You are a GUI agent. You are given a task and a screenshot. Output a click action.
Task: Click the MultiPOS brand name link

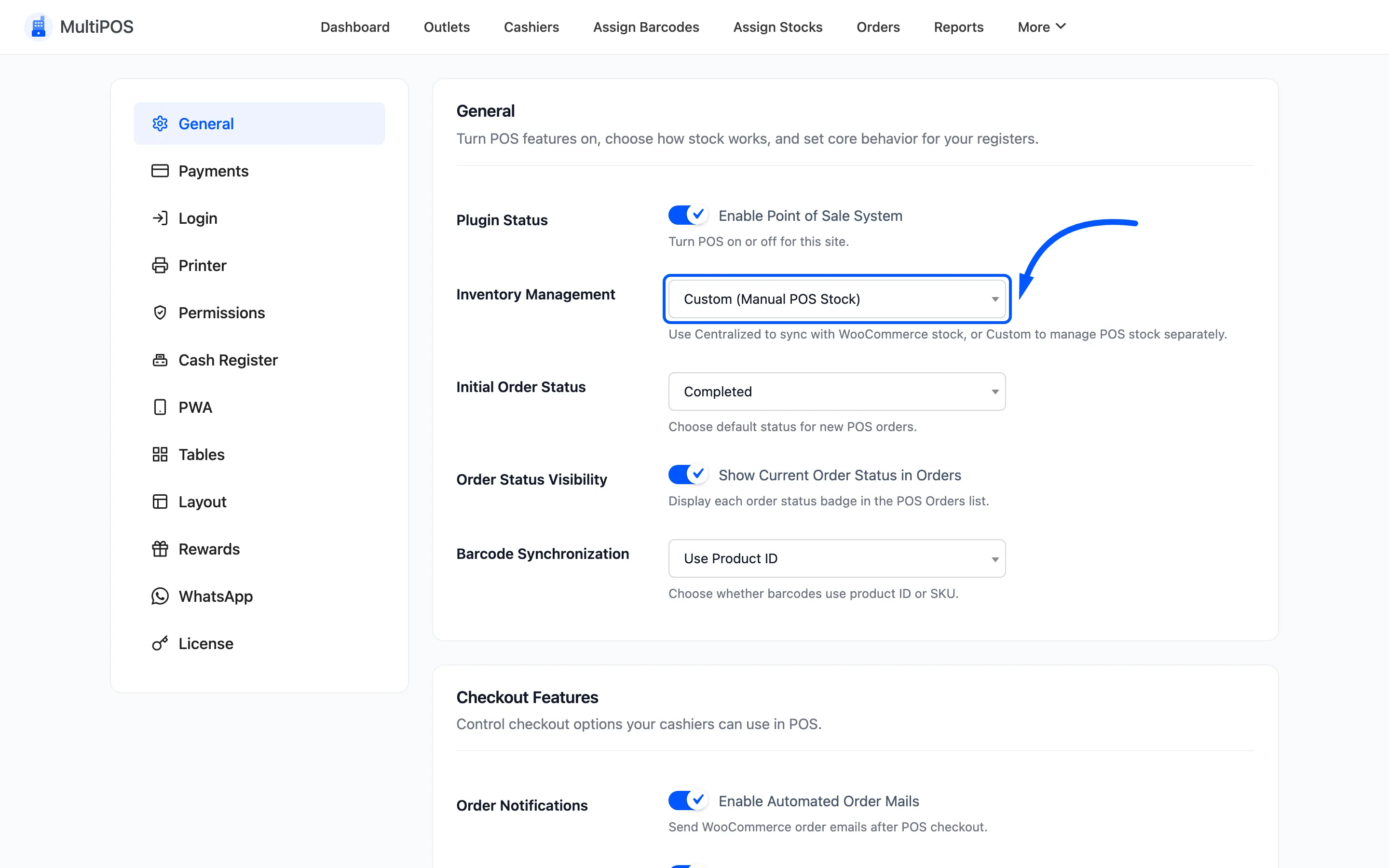96,27
